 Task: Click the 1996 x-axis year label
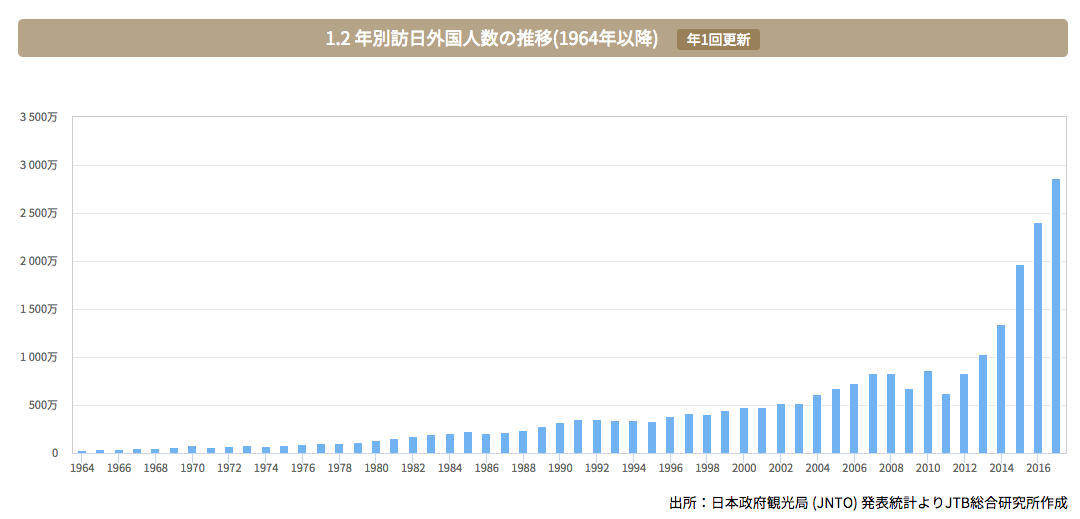click(x=670, y=467)
